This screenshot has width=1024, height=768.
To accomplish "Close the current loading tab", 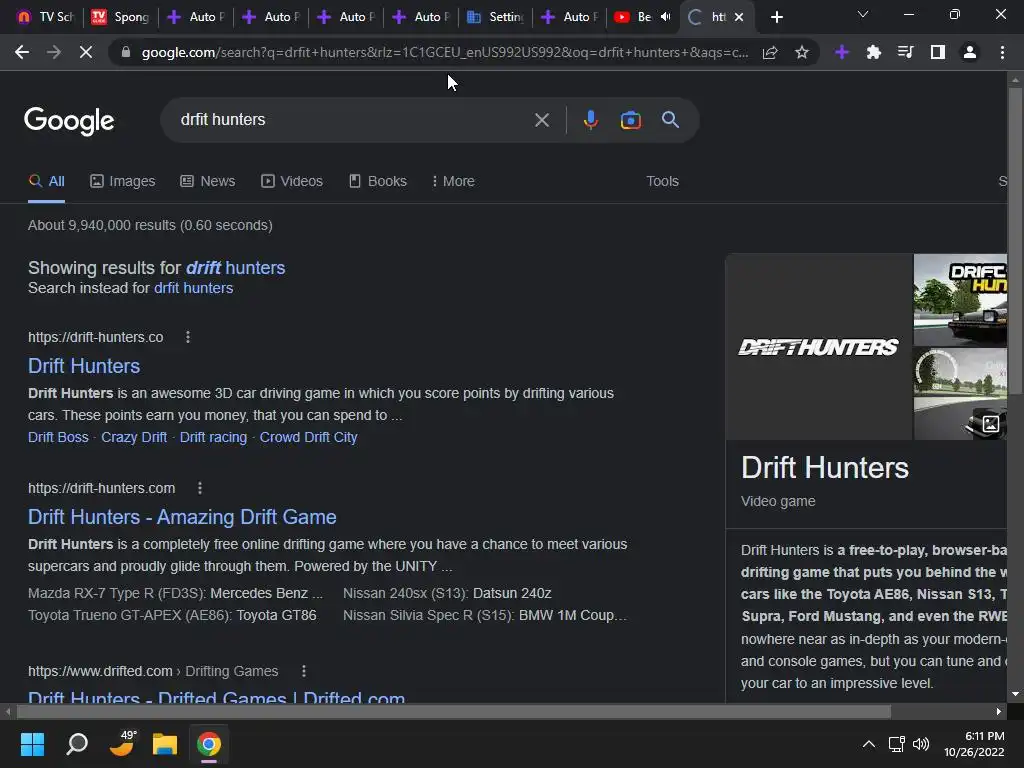I will [x=739, y=17].
